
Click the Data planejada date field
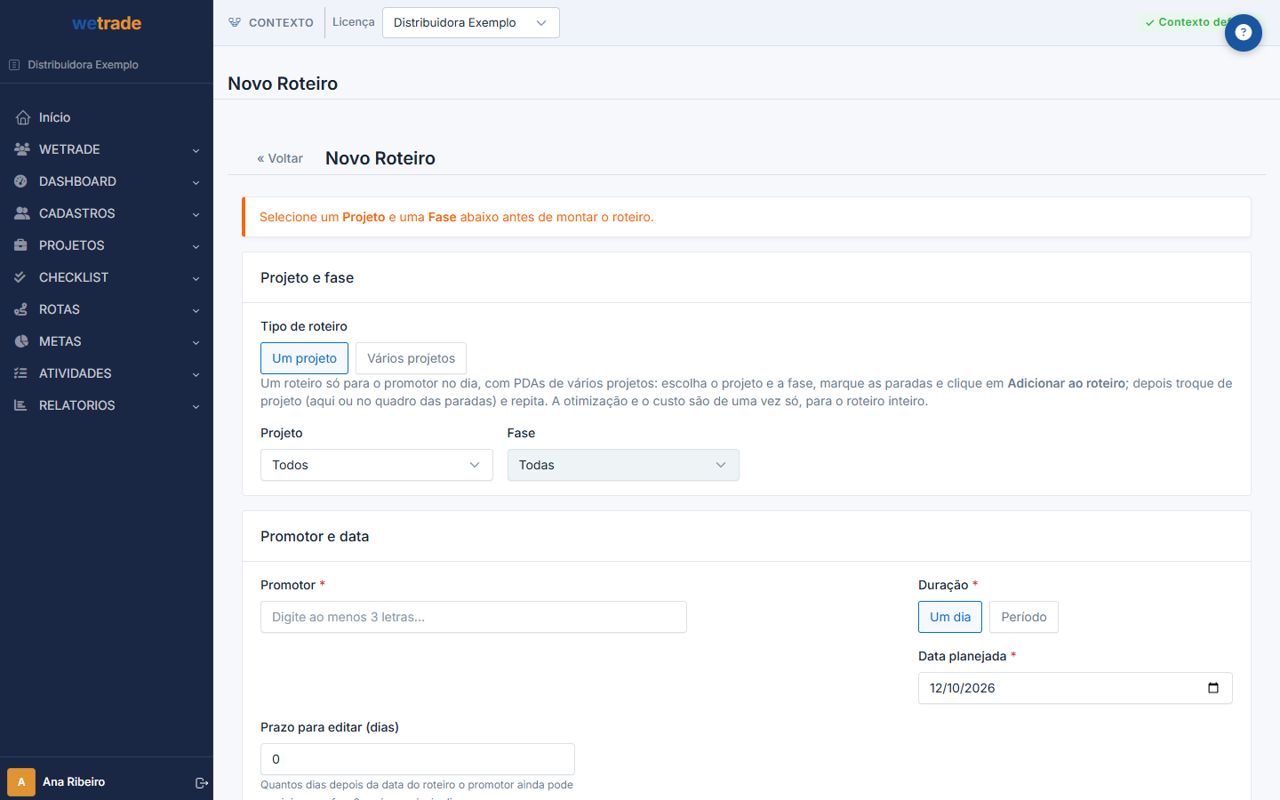(1075, 688)
